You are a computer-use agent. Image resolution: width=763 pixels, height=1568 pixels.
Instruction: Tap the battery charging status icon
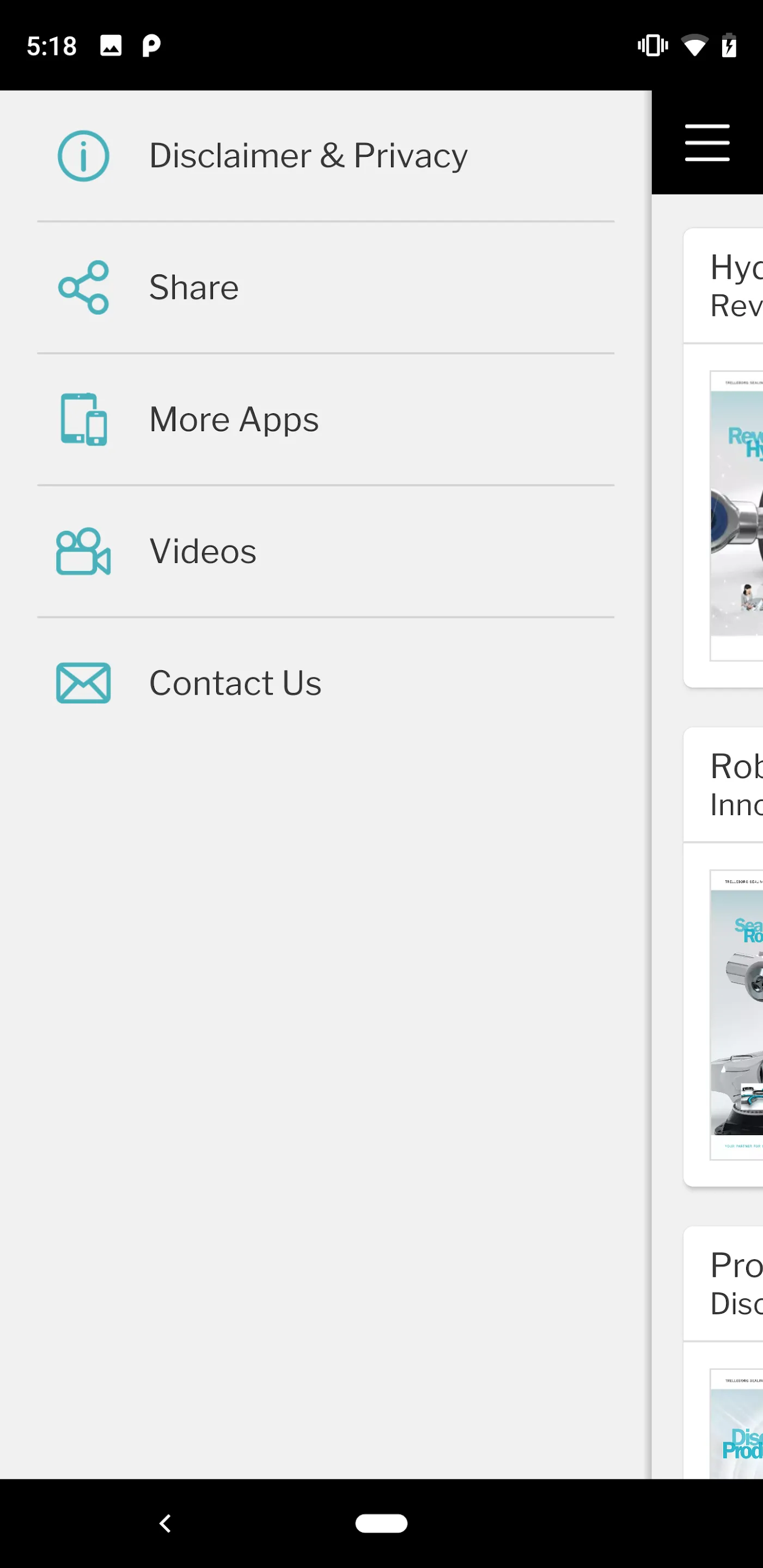[x=729, y=46]
